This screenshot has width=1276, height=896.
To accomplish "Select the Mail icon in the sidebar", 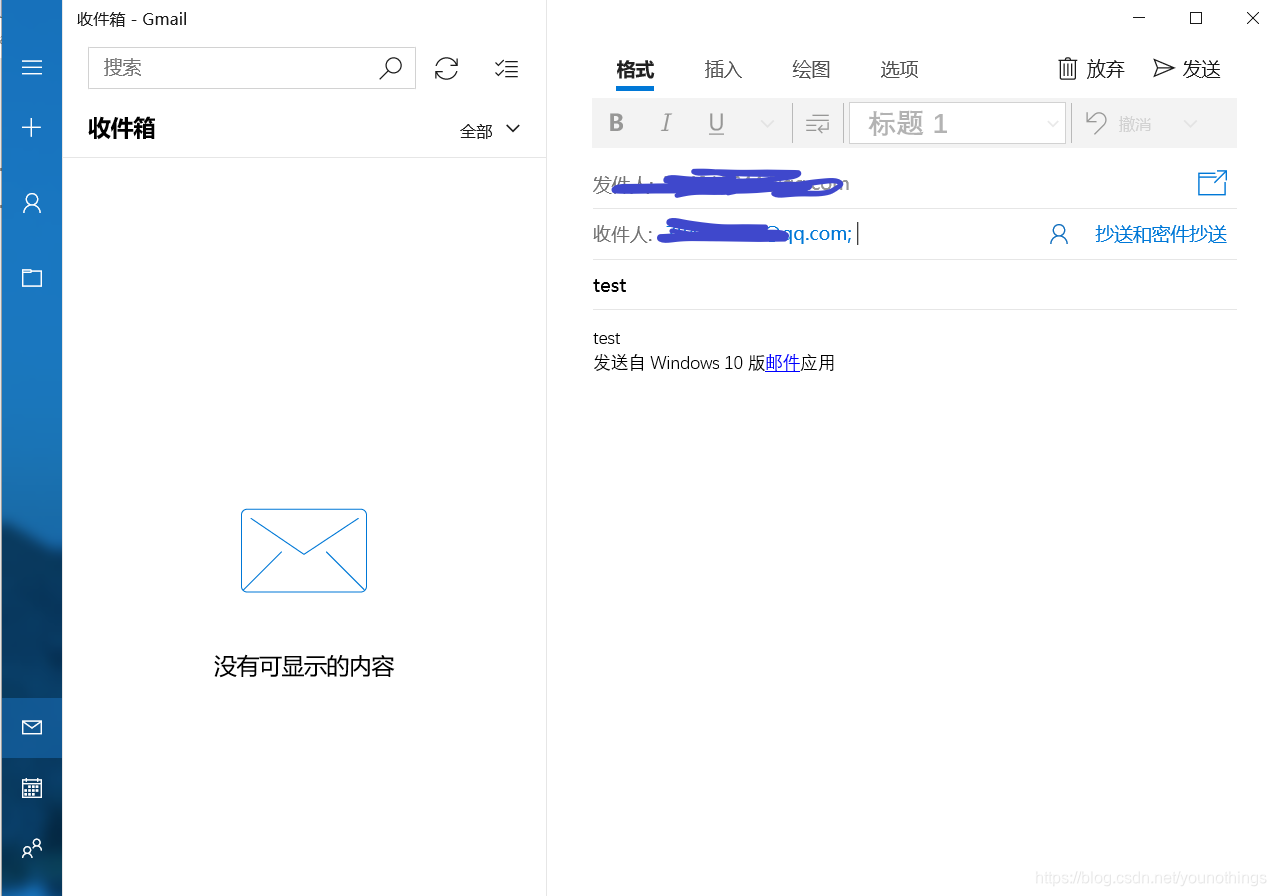I will (31, 728).
